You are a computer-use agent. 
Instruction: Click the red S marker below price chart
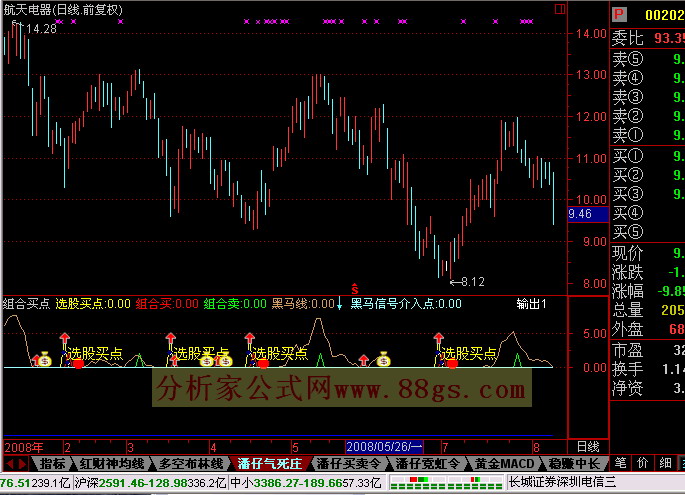pyautogui.click(x=355, y=288)
